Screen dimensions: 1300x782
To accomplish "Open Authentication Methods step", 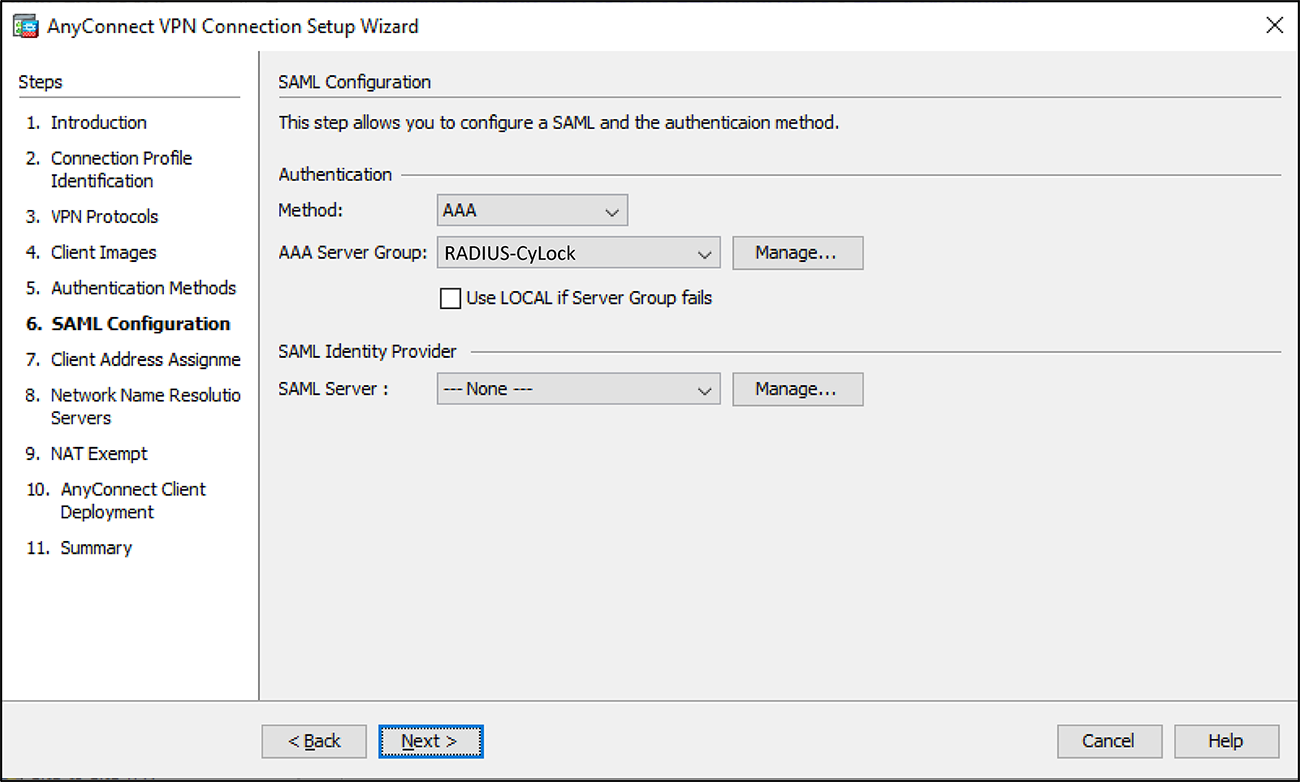I will coord(143,288).
